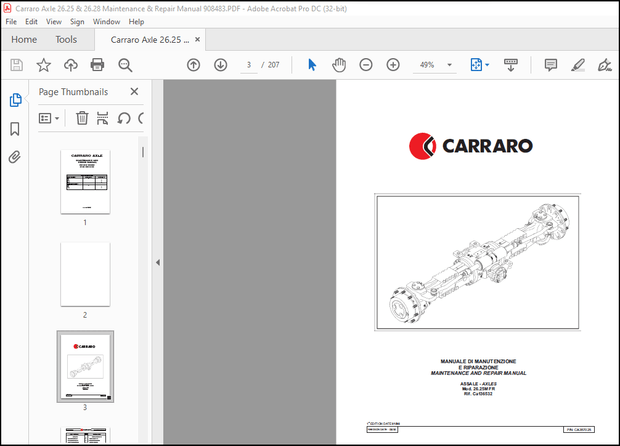620x446 pixels.
Task: Select page 3 thumbnail with Carraro logo
Action: pos(85,367)
